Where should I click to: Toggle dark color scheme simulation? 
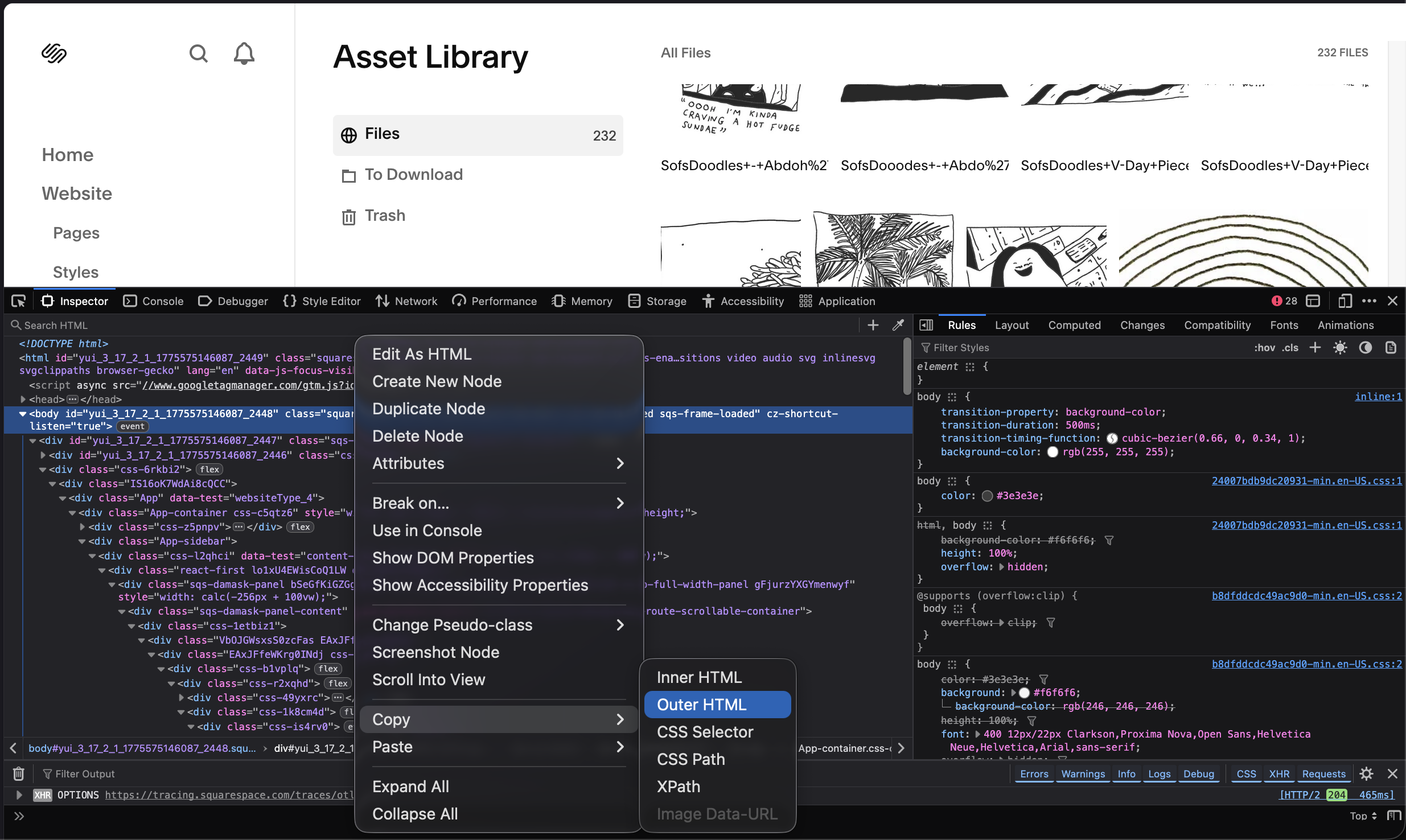tap(1366, 347)
